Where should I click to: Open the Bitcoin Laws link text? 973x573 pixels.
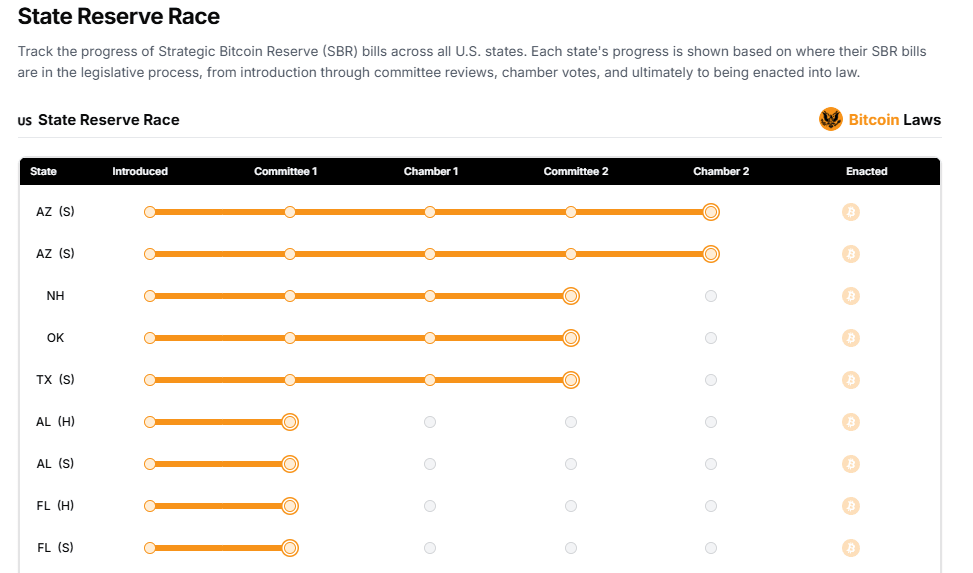[x=895, y=120]
